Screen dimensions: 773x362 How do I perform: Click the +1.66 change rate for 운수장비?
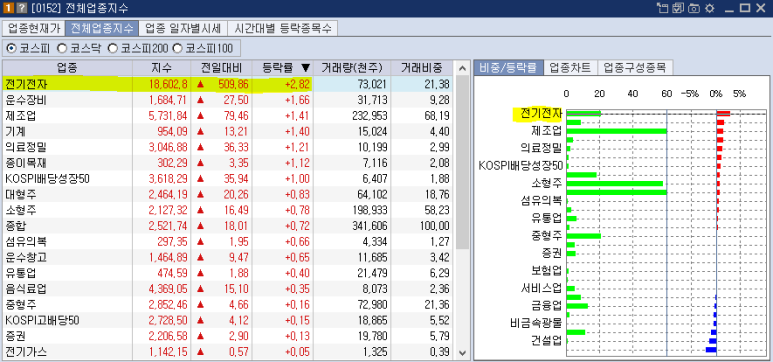(x=297, y=100)
